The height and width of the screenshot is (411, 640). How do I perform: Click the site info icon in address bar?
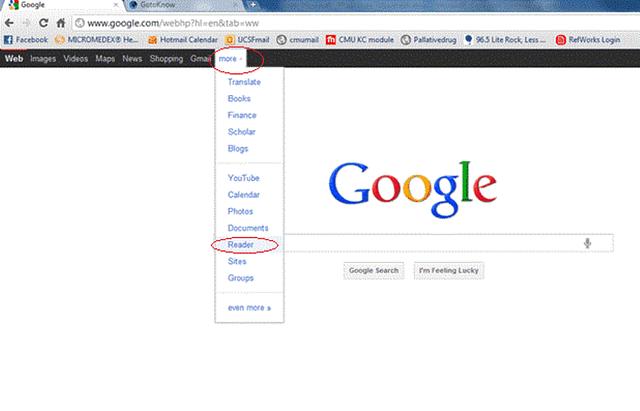click(x=80, y=23)
